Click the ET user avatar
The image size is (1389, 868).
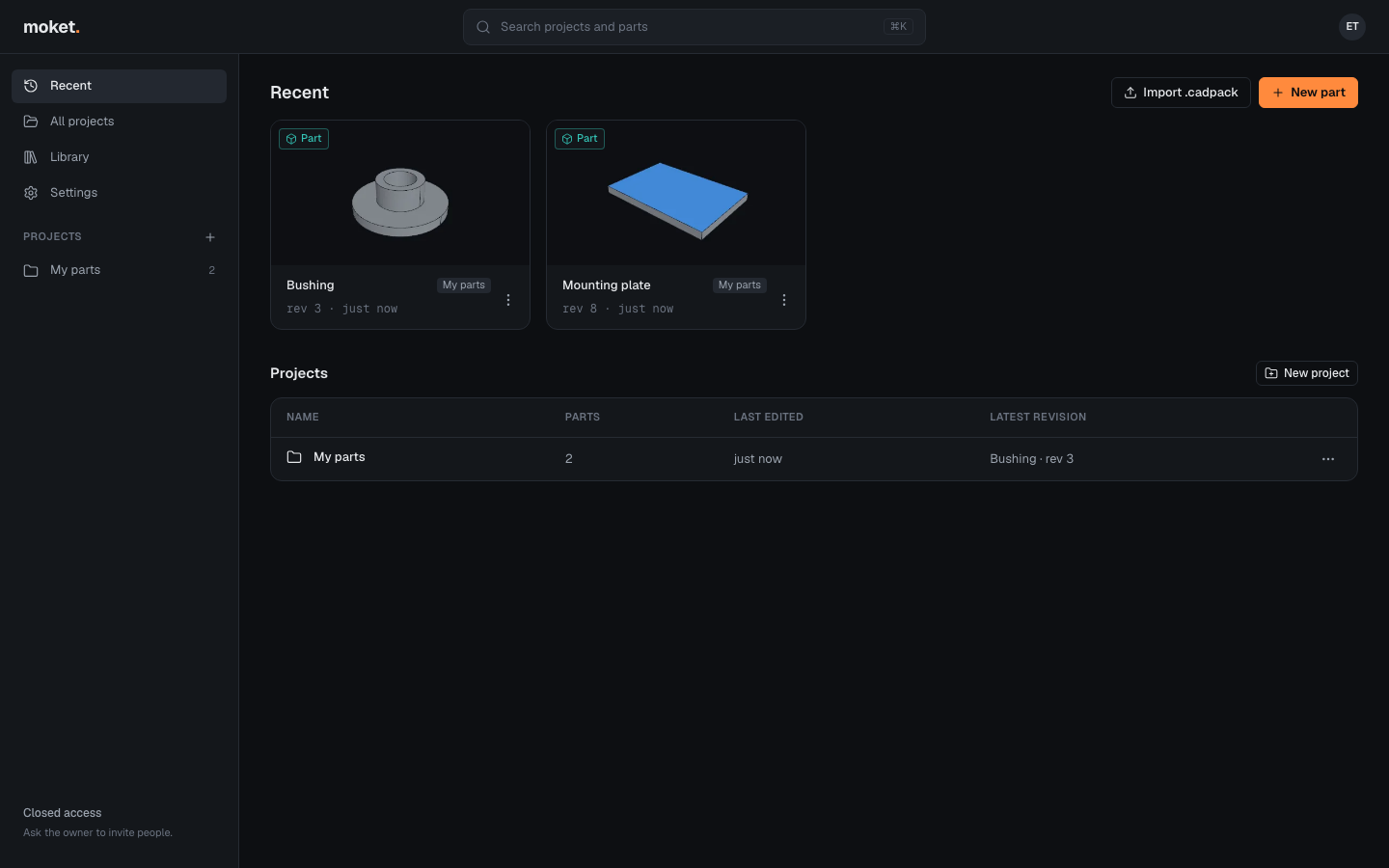[1352, 27]
